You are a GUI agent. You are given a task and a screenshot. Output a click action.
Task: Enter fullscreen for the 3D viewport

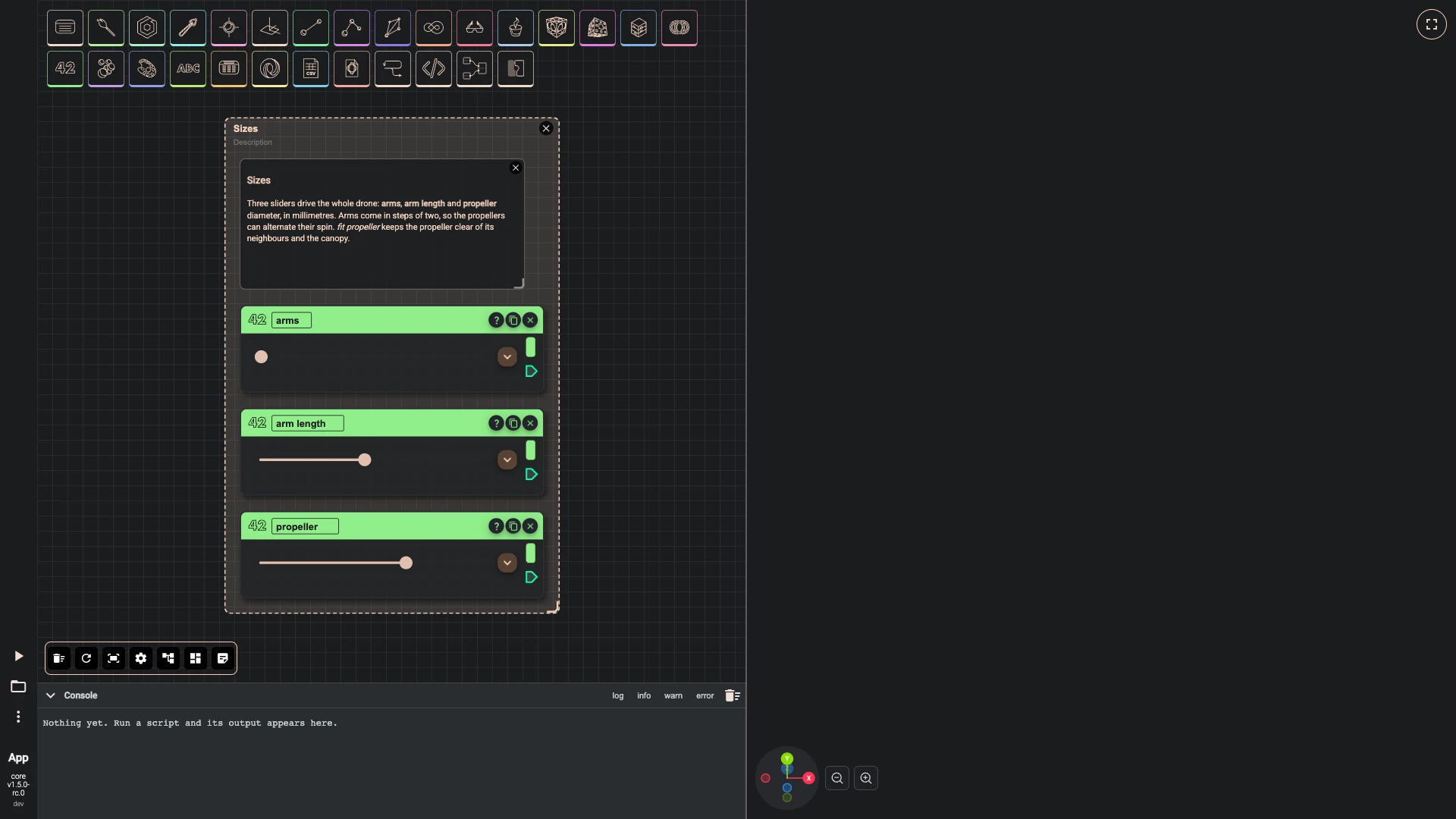click(x=1432, y=24)
